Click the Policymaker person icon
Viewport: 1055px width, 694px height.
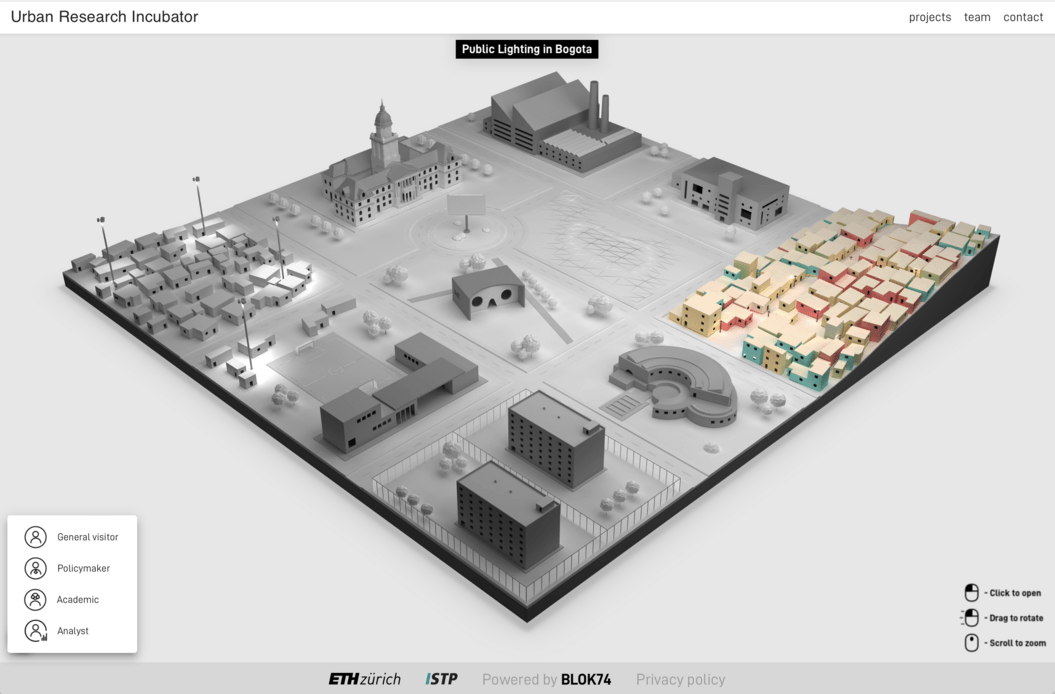(x=36, y=568)
